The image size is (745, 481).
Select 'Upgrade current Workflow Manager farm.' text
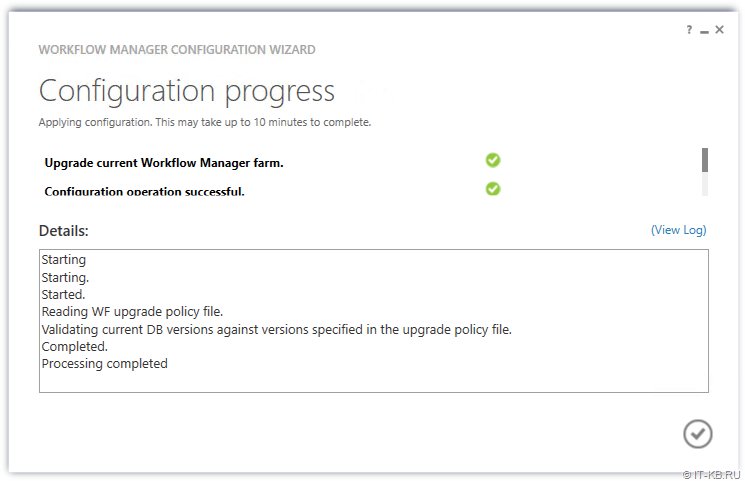pos(164,163)
